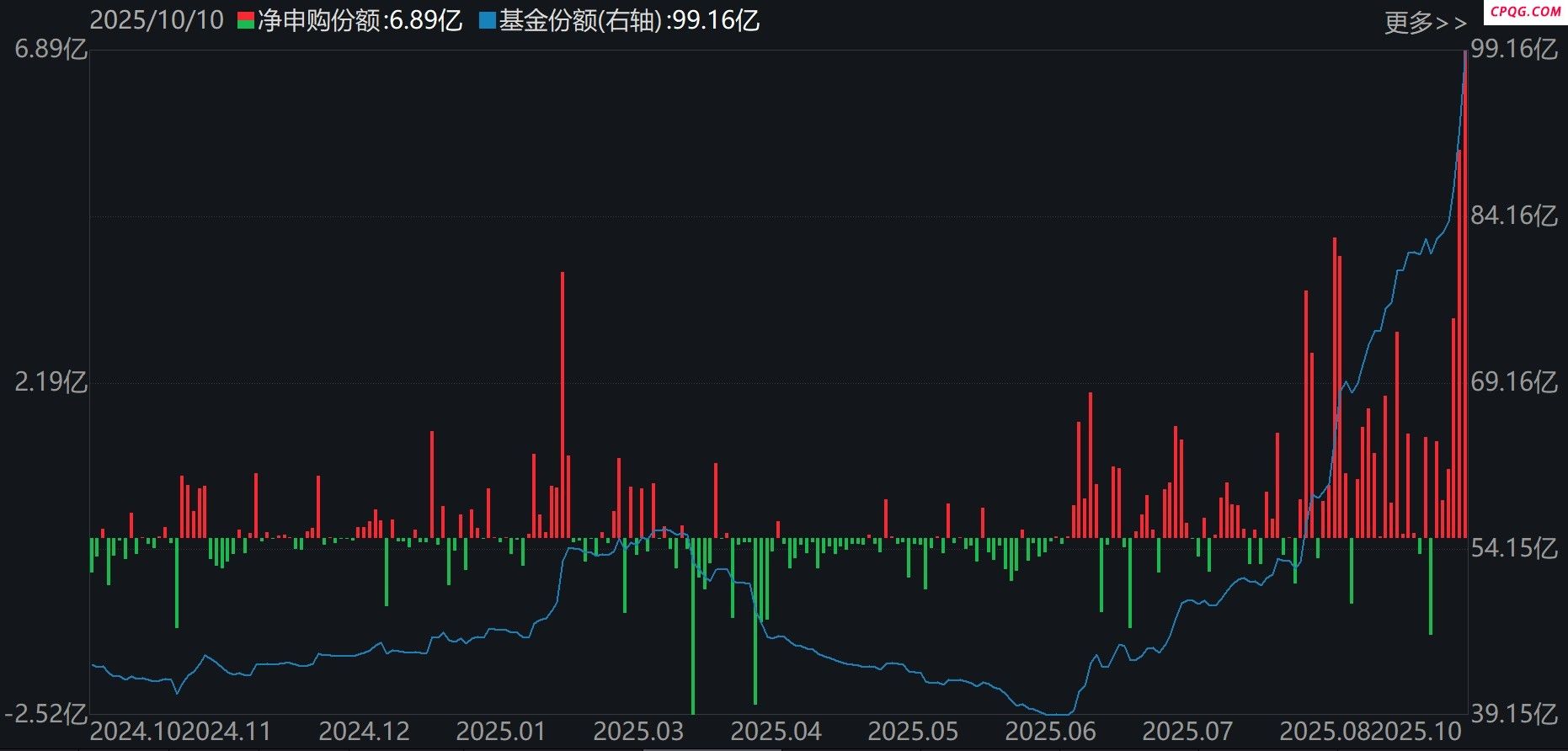
Task: Toggle the 基金份额(右轴):99.16亿 legend label
Action: click(x=629, y=21)
